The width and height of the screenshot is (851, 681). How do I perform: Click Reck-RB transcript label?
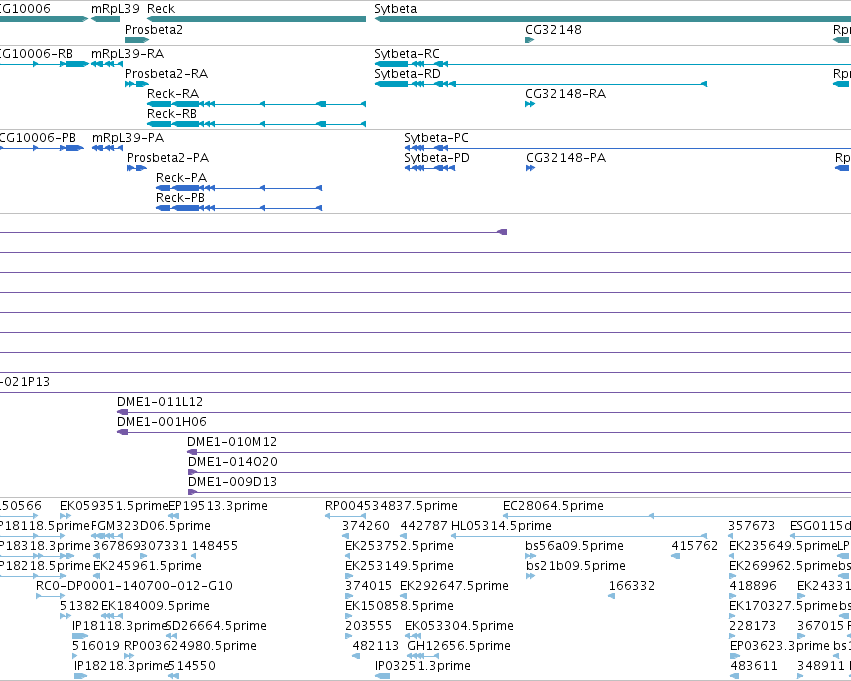coord(172,113)
